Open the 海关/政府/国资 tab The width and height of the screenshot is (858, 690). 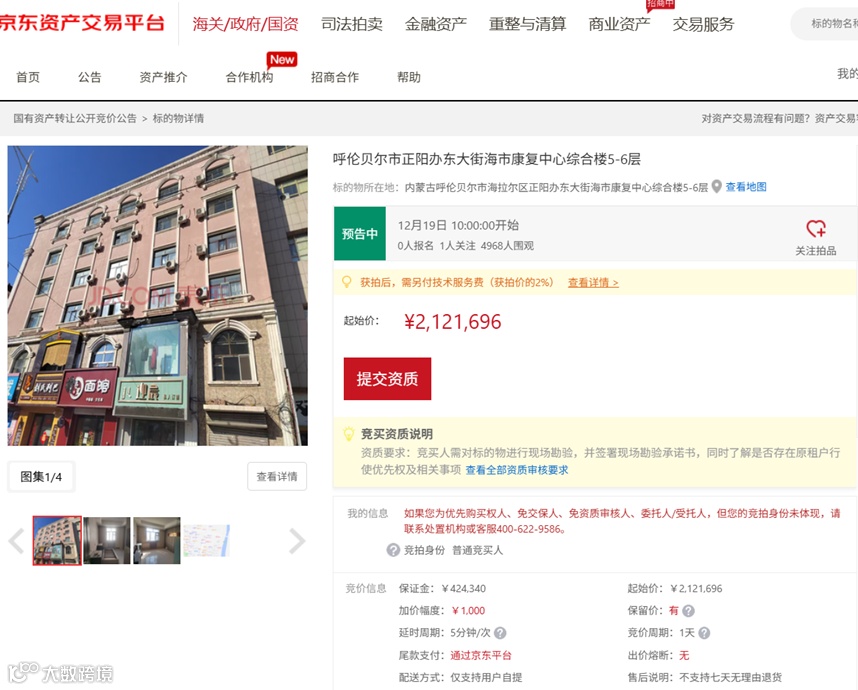[245, 24]
